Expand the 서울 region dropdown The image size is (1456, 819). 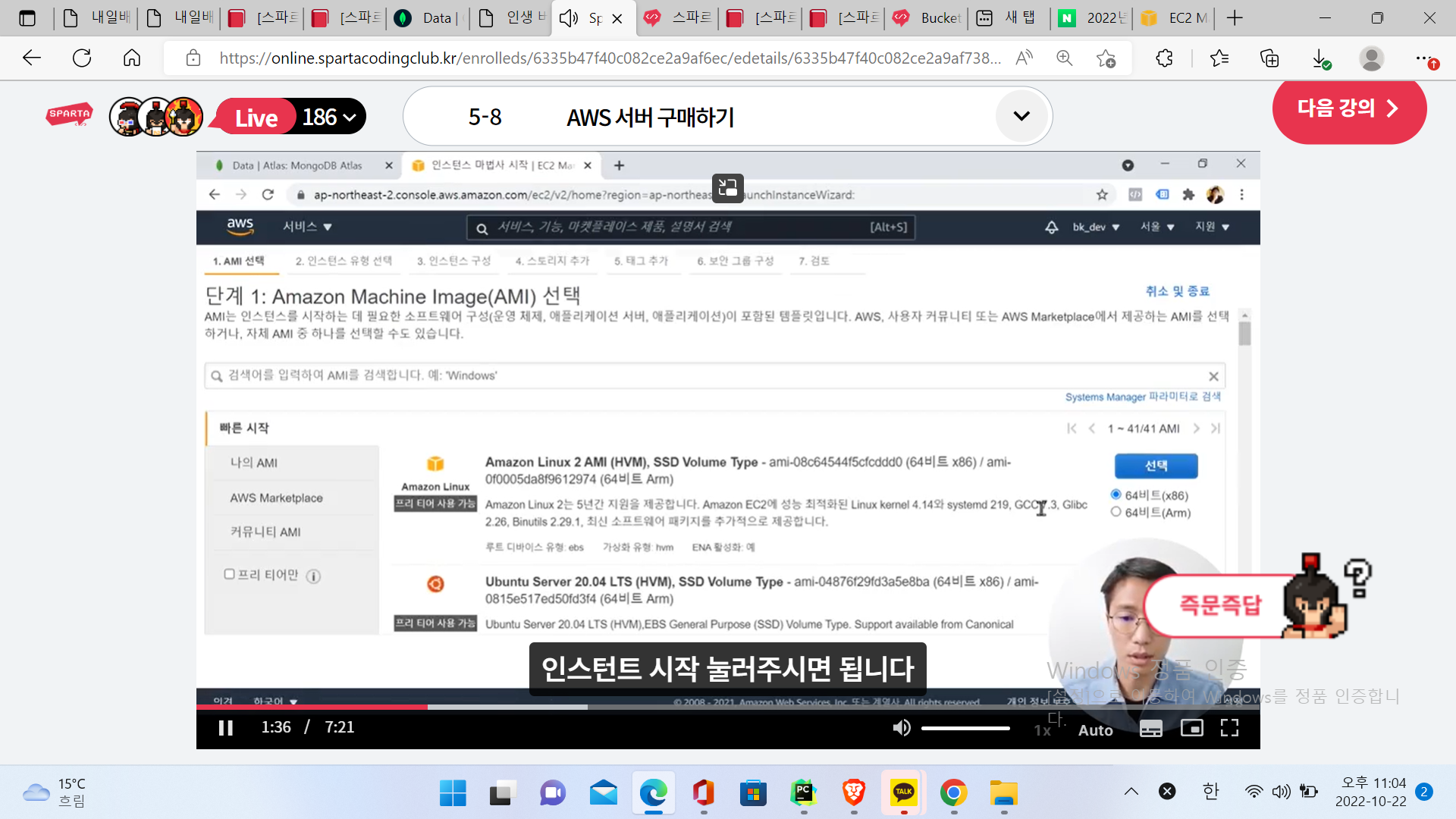point(1157,227)
